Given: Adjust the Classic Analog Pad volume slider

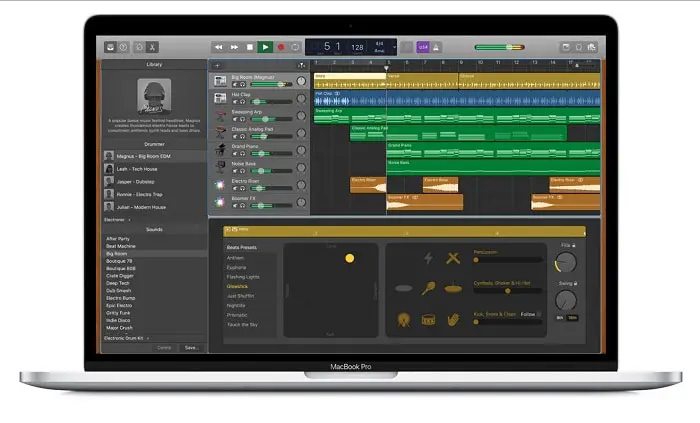Looking at the screenshot, I should click(271, 136).
